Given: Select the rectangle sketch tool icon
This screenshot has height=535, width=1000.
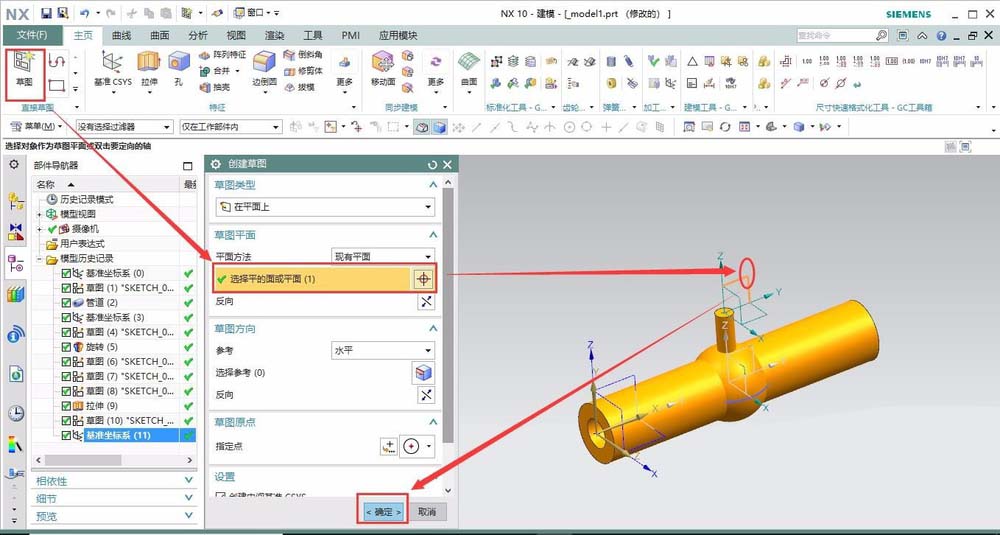Looking at the screenshot, I should point(57,85).
